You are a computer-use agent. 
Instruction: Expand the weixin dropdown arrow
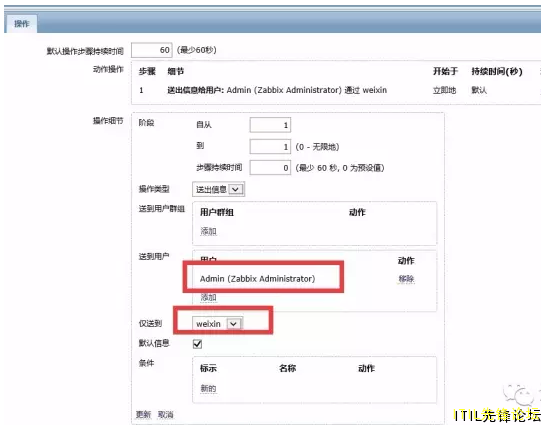tap(234, 324)
